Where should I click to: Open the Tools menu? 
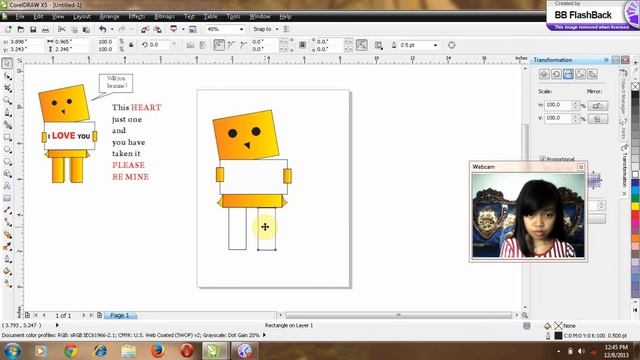(233, 16)
